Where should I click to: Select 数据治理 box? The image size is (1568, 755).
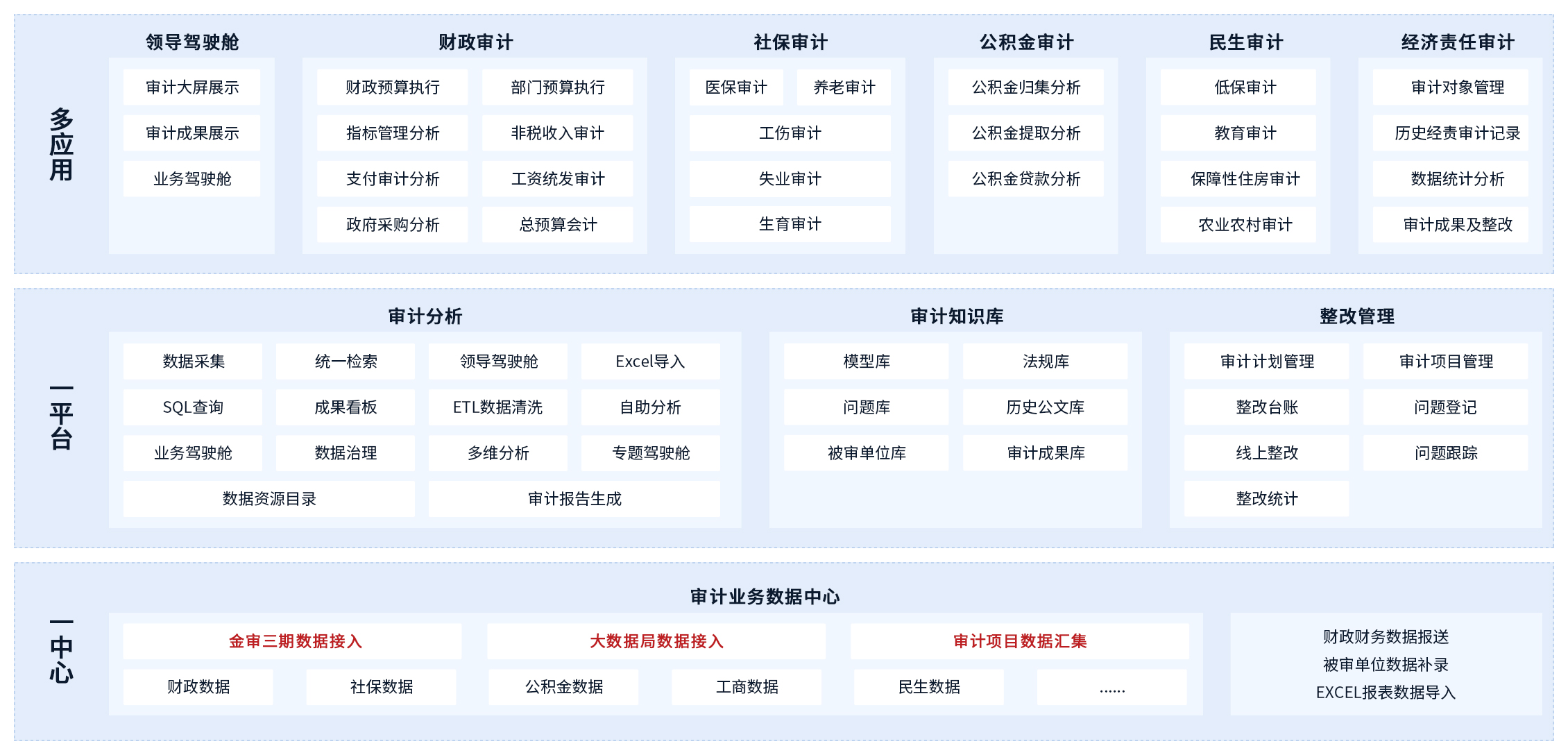pyautogui.click(x=346, y=453)
